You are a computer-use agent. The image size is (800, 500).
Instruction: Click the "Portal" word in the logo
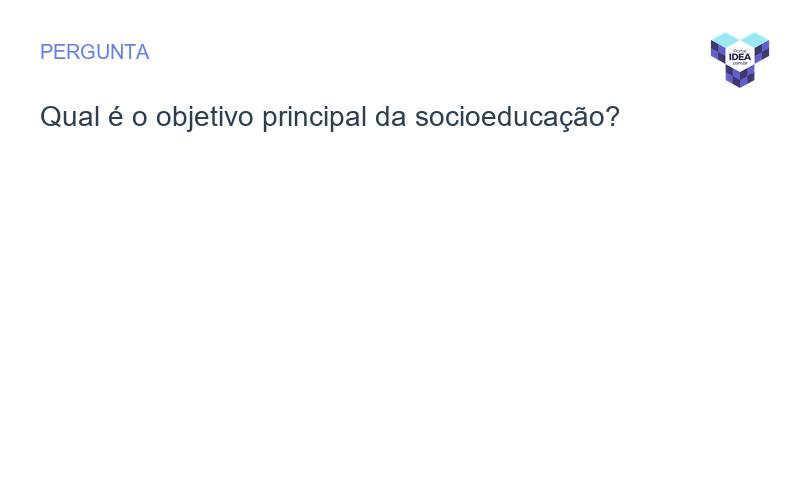740,49
